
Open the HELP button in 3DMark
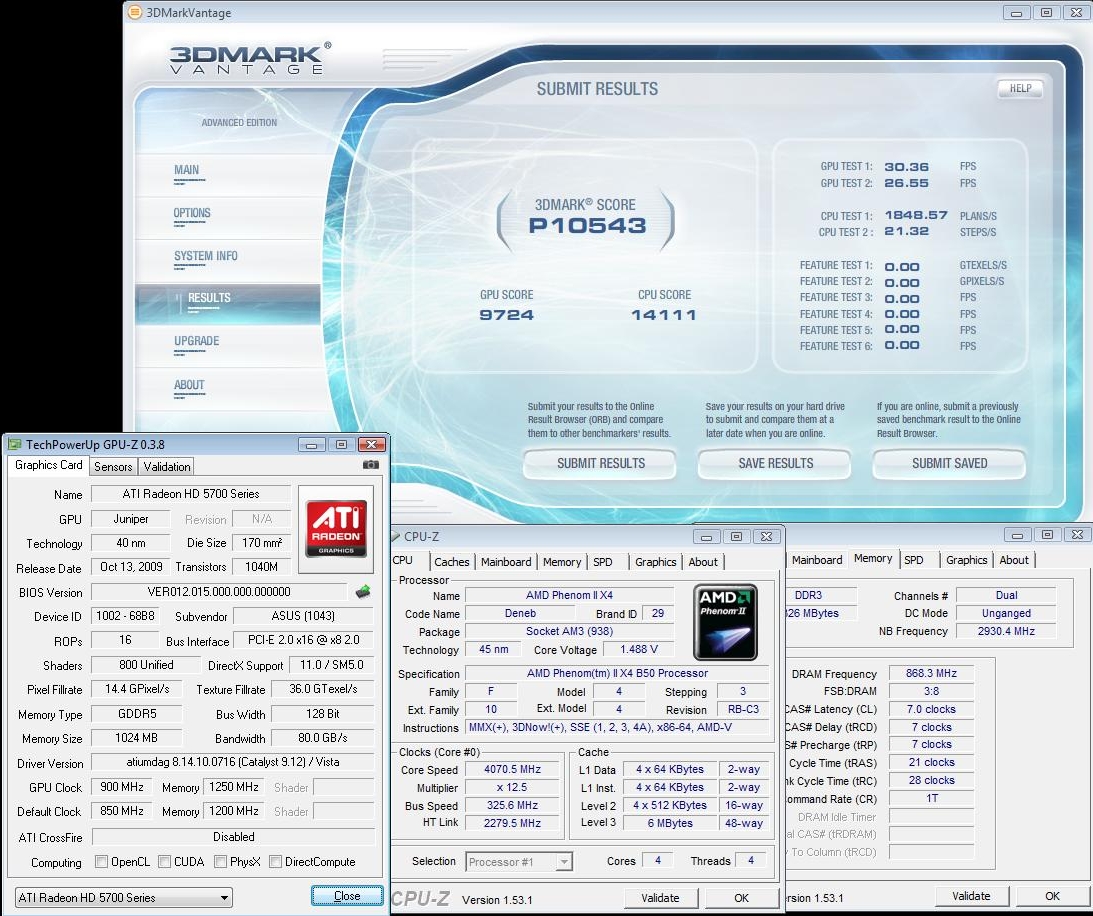point(1020,88)
